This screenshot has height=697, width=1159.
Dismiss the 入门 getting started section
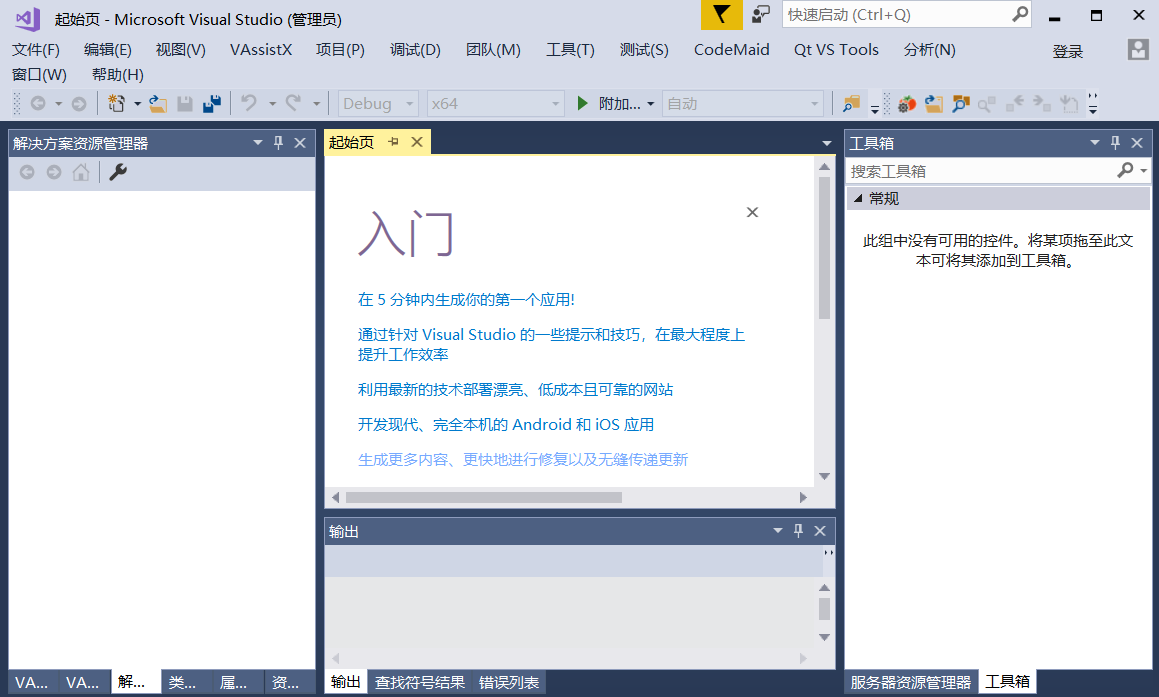[x=752, y=212]
